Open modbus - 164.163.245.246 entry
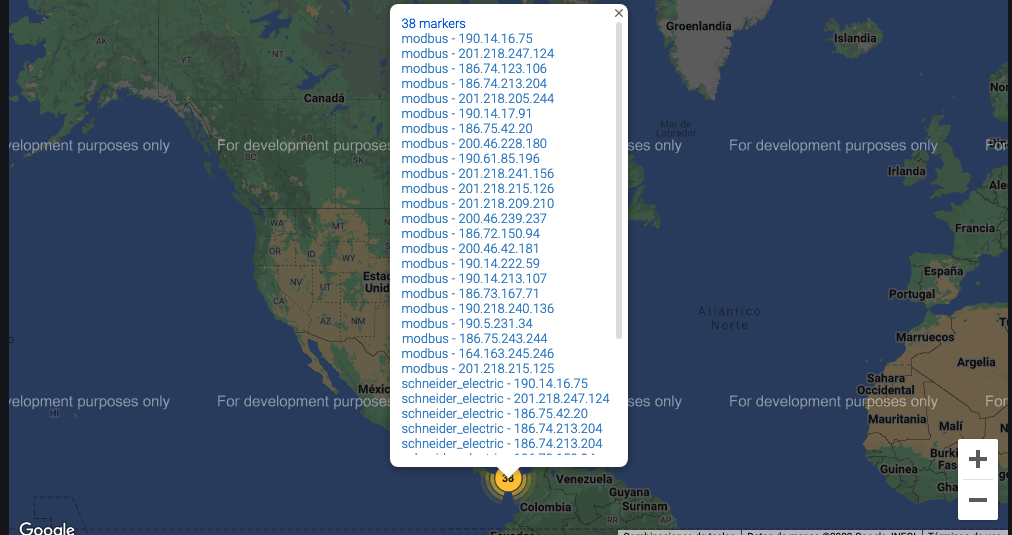The height and width of the screenshot is (535, 1012). click(478, 354)
